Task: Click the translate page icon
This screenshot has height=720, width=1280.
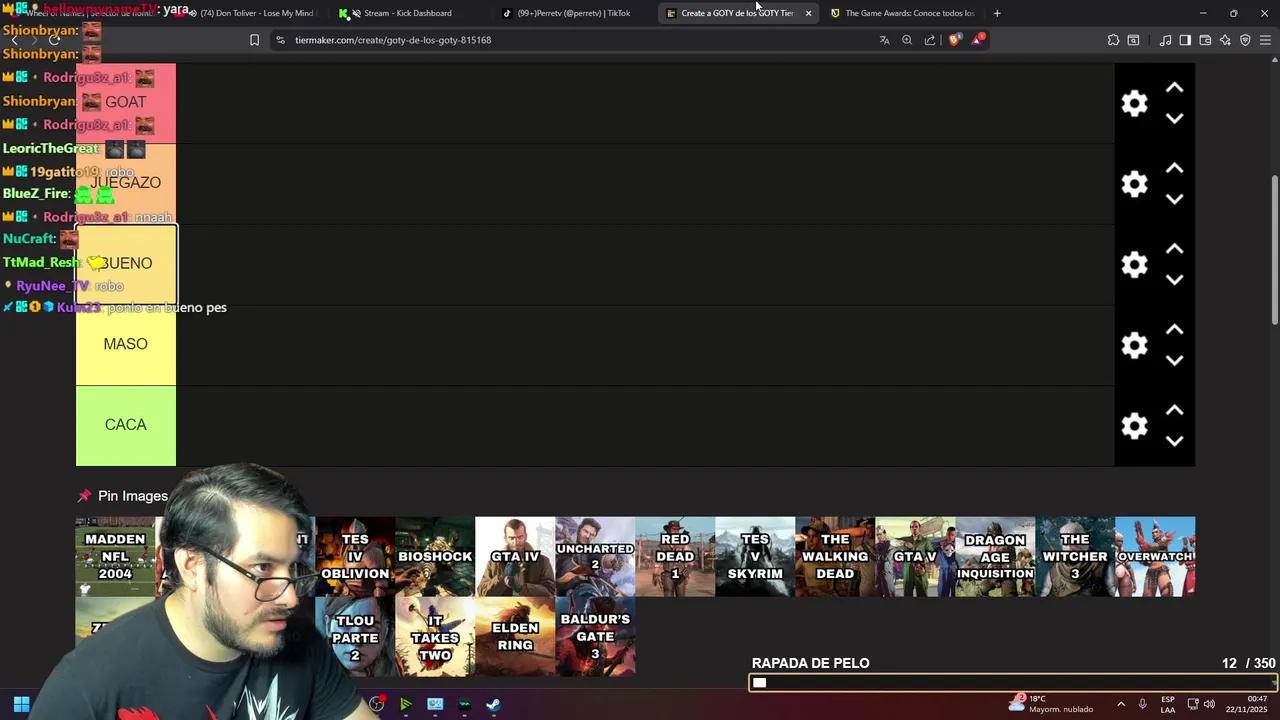Action: point(884,40)
